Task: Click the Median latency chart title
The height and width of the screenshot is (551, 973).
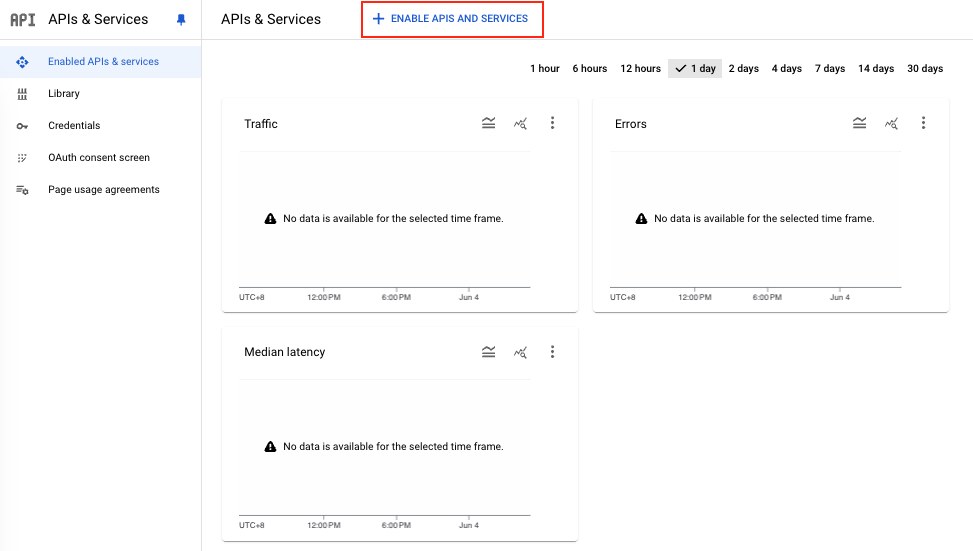Action: click(284, 352)
